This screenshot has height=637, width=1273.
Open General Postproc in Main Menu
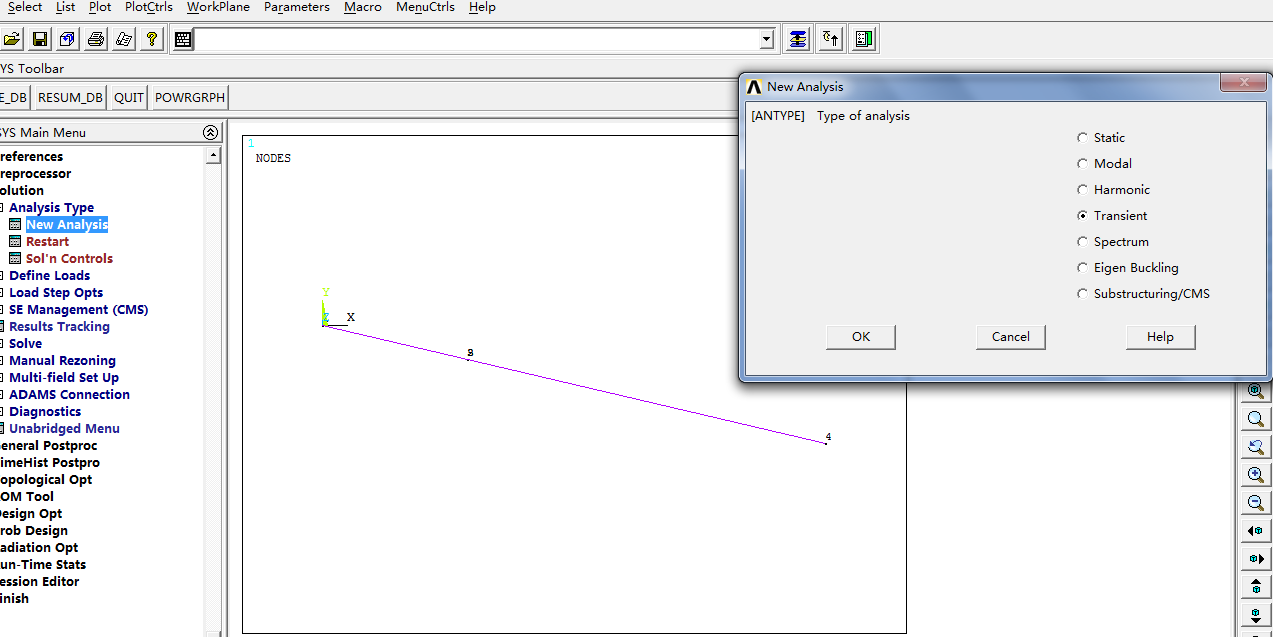click(x=48, y=446)
